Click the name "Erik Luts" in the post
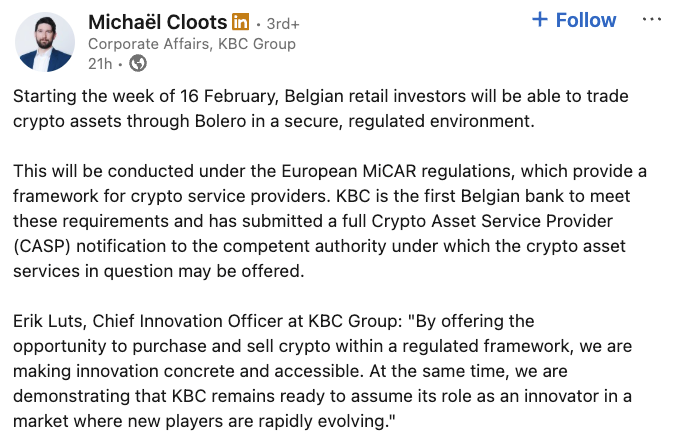This screenshot has width=683, height=446. 50,321
